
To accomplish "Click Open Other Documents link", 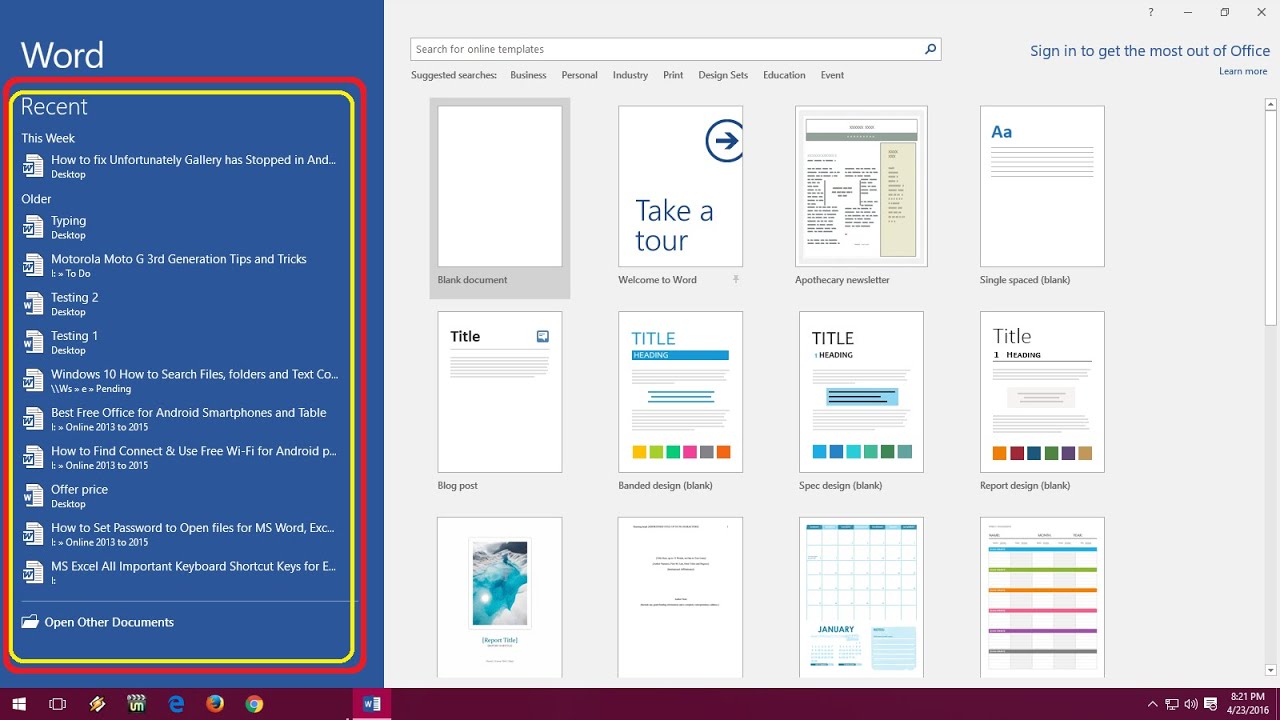I will click(x=109, y=622).
